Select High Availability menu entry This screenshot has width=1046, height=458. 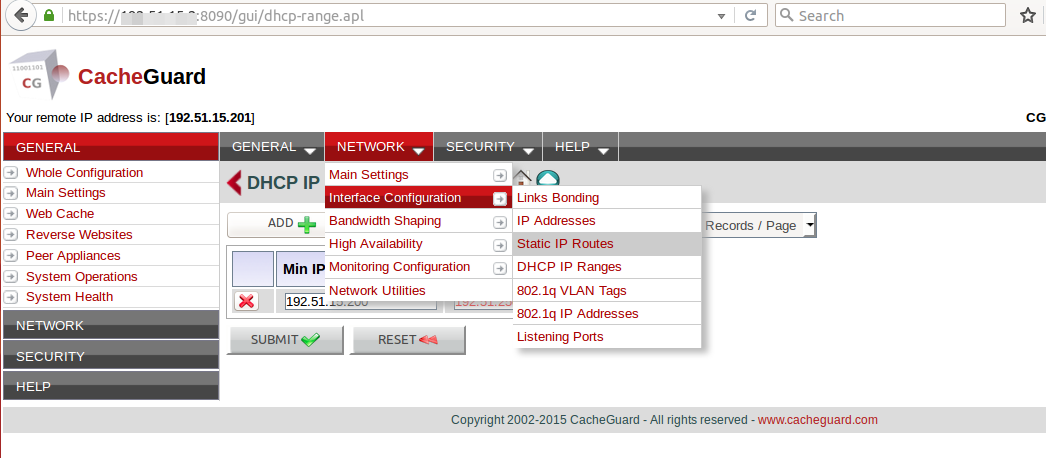pyautogui.click(x=418, y=244)
